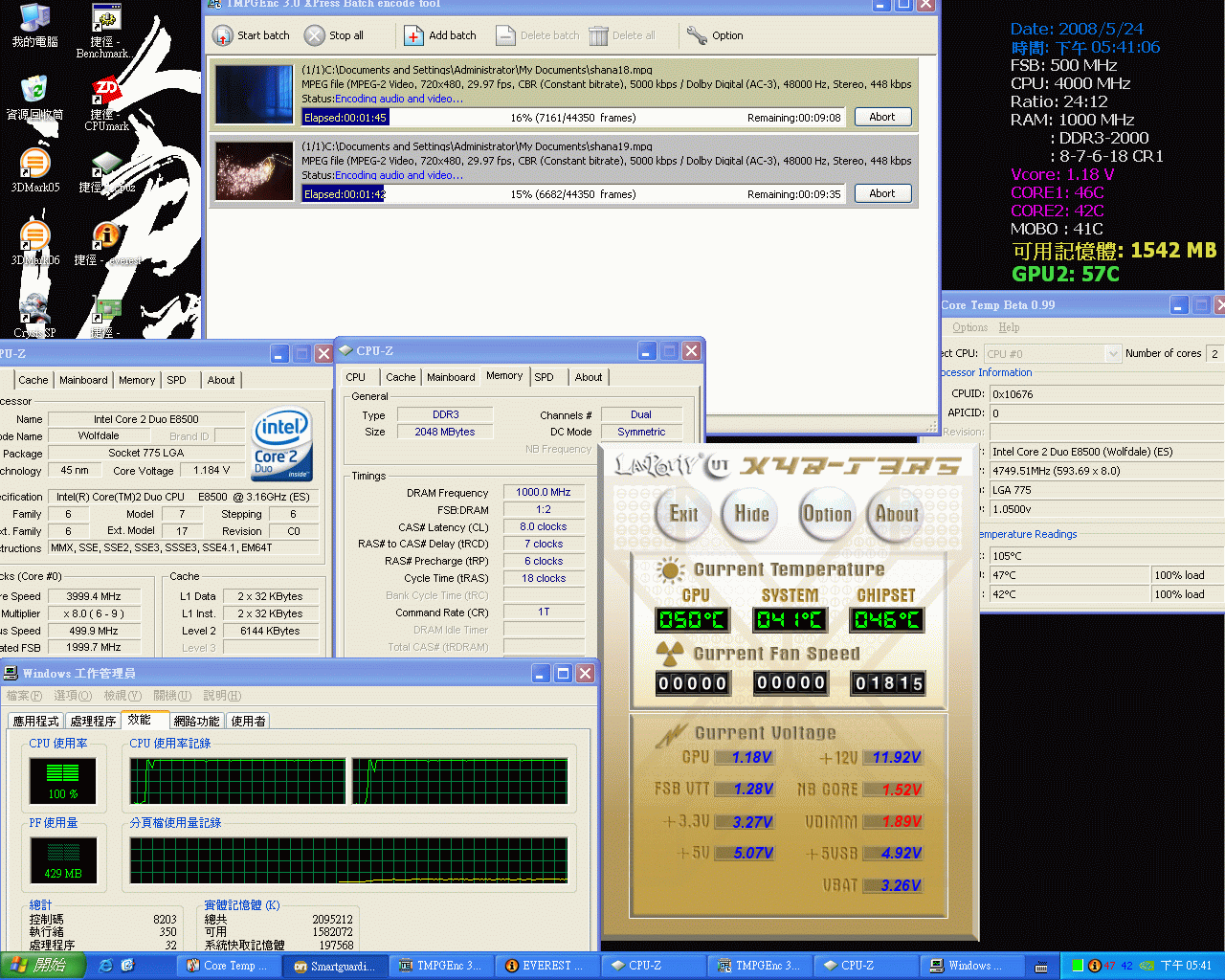1225x980 pixels.
Task: Switch to 處理程序 tab in Task Manager
Action: [x=93, y=721]
